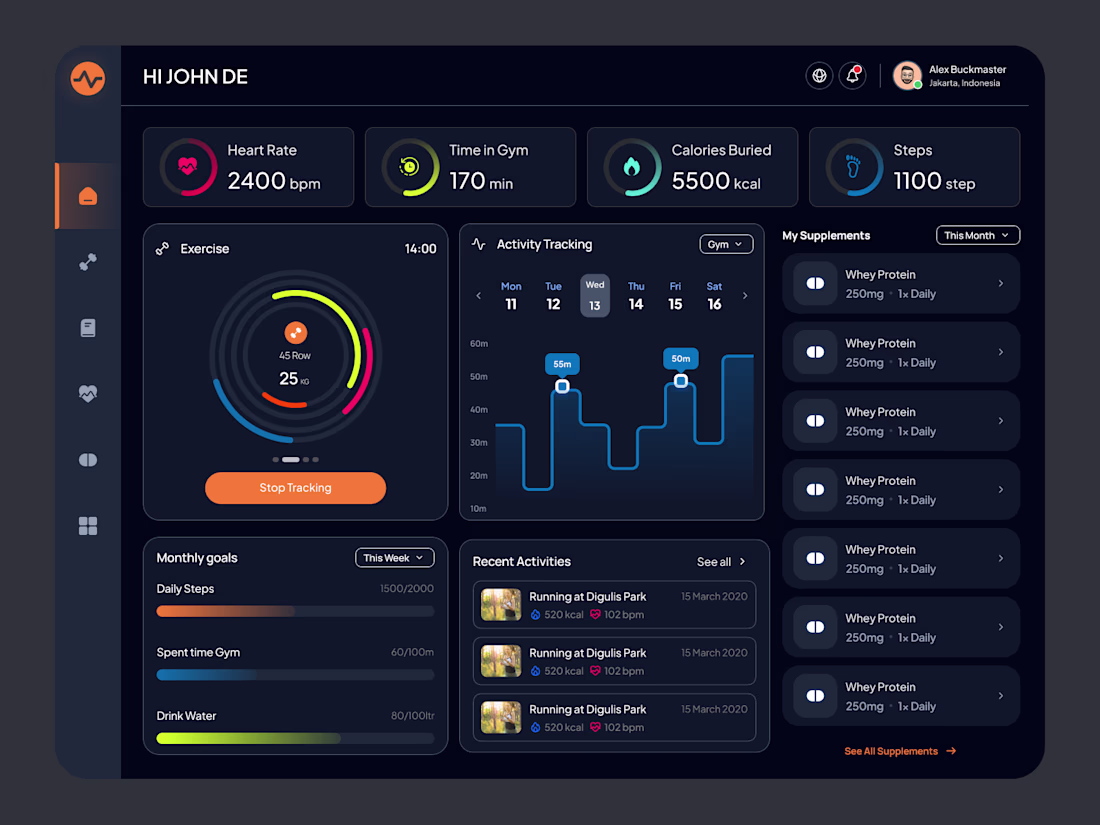
Task: Expand first Whey Protein supplement chevron
Action: [x=1001, y=283]
